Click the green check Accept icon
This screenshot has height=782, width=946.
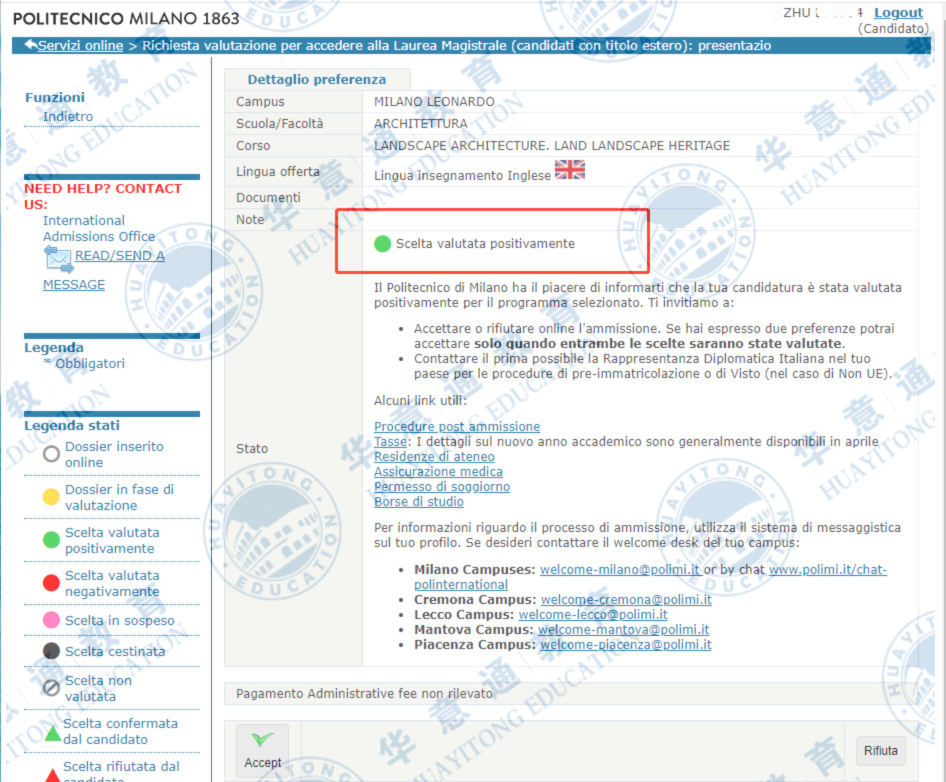coord(262,739)
